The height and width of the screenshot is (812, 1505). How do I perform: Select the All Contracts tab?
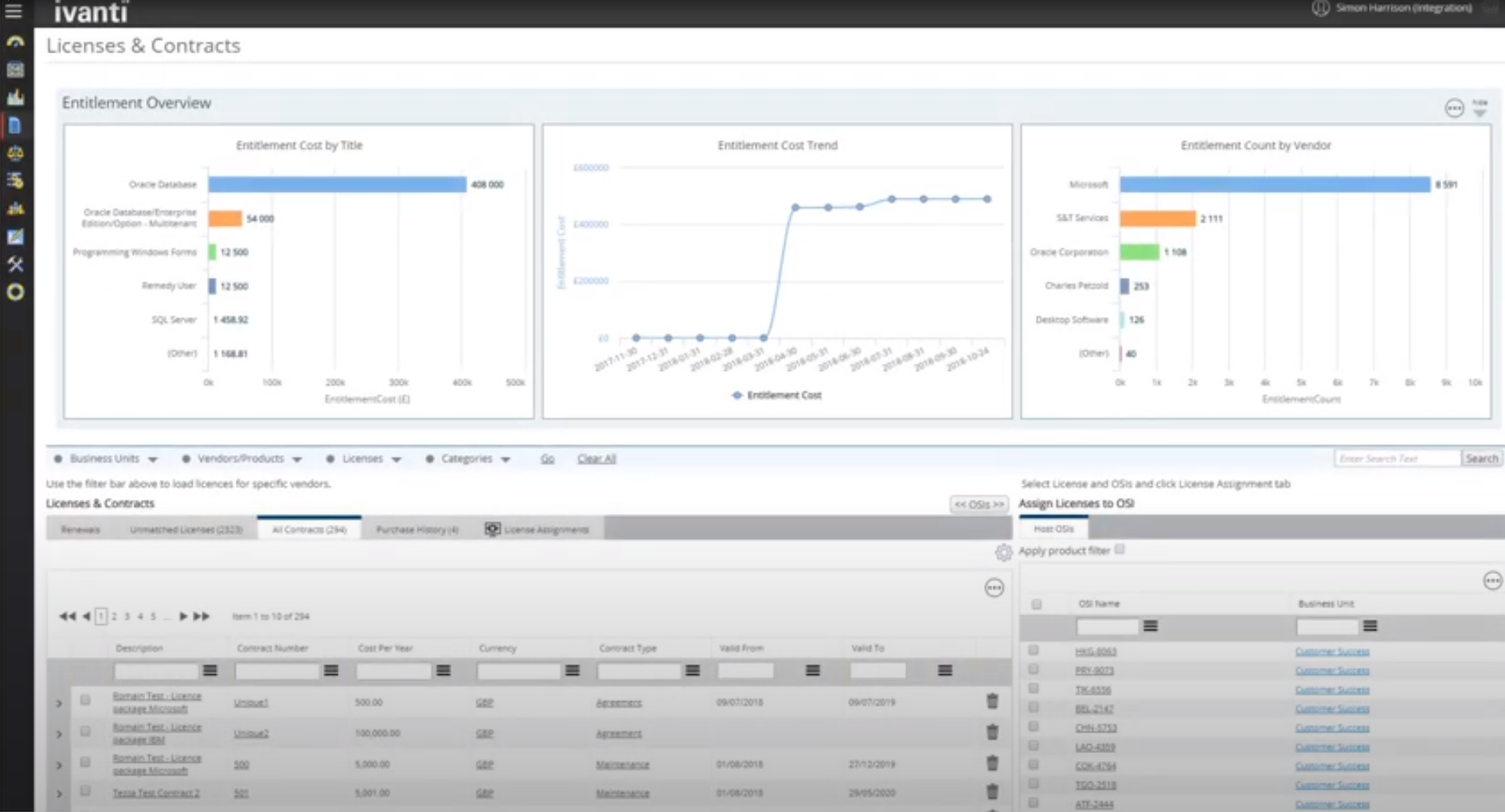[309, 529]
